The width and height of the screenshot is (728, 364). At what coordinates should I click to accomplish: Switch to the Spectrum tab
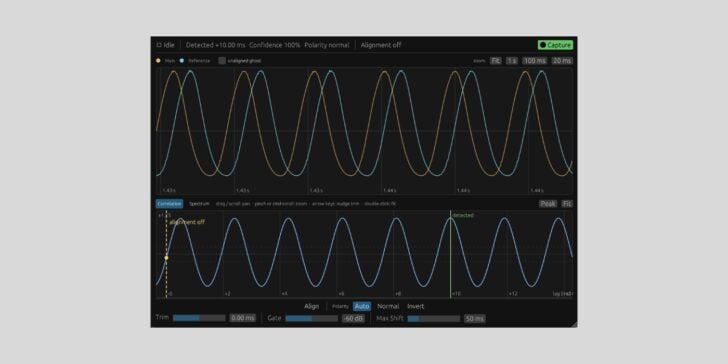(199, 203)
